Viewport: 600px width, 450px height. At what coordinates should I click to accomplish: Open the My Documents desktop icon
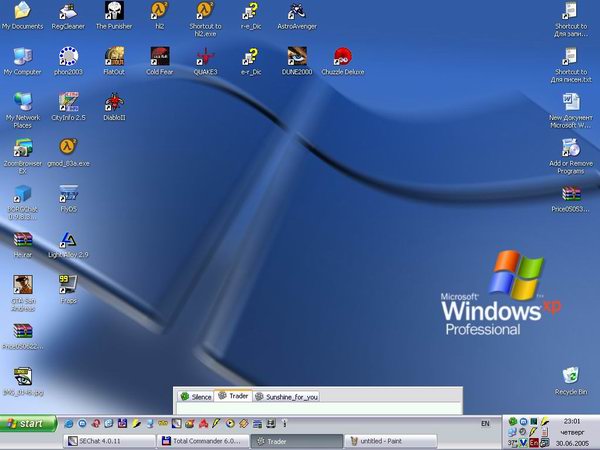tap(23, 15)
